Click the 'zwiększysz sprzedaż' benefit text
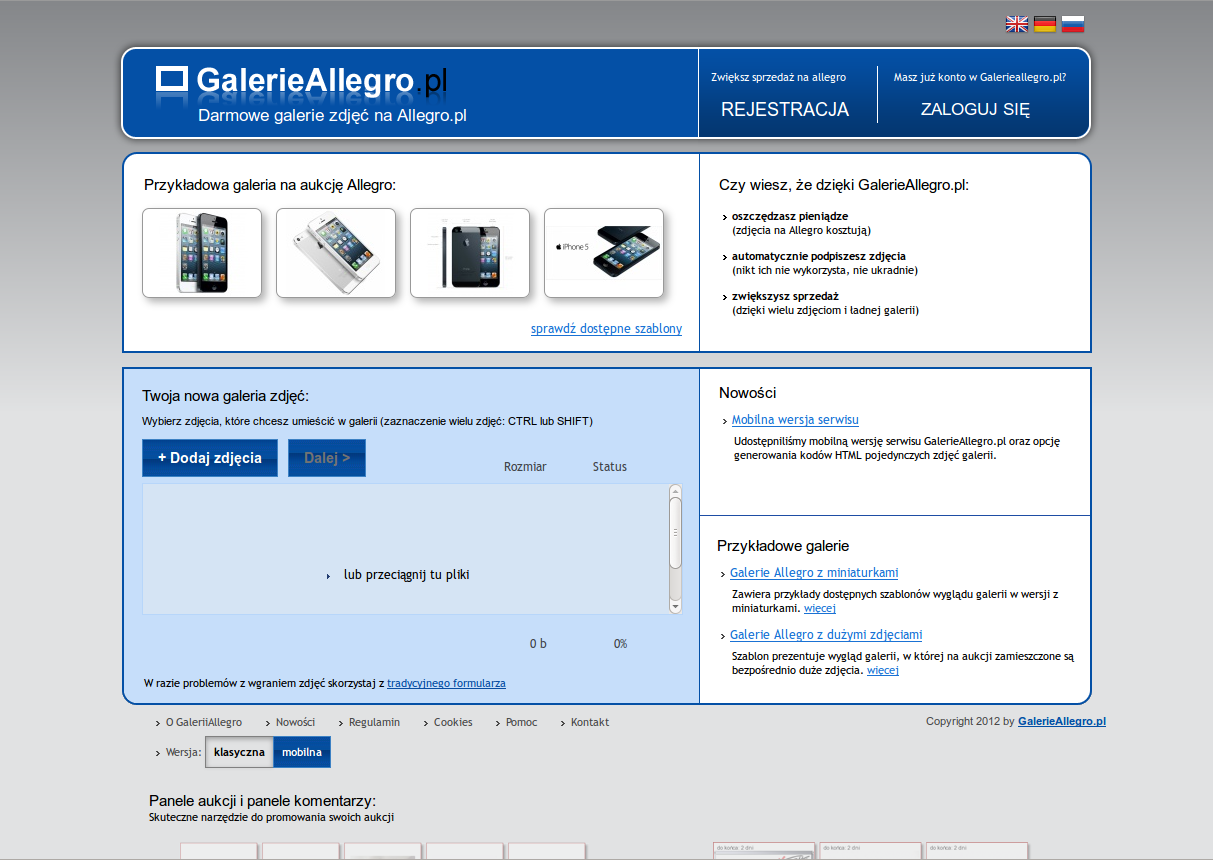The width and height of the screenshot is (1213, 860). (x=785, y=296)
